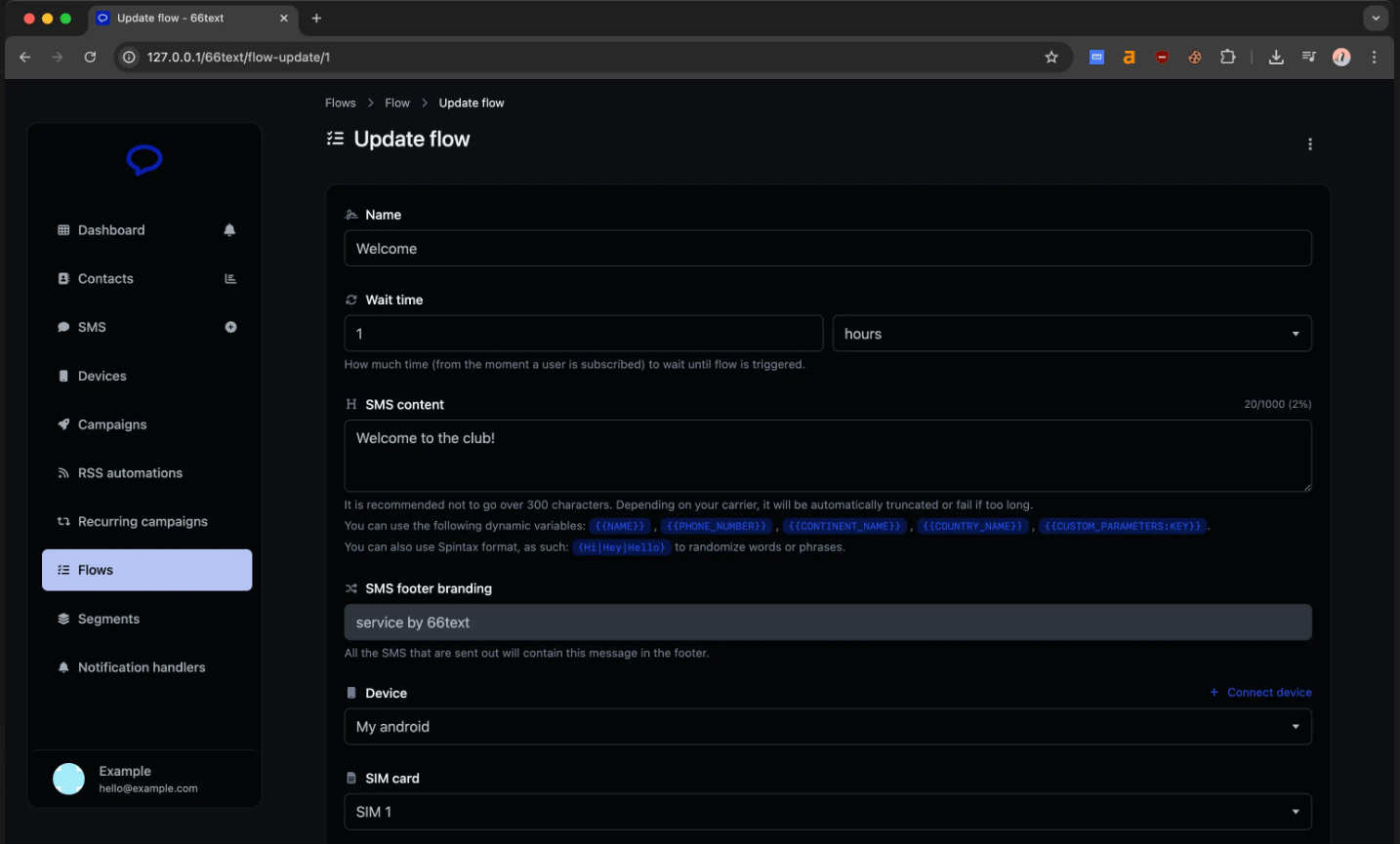Viewport: 1400px width, 844px height.
Task: Click the browser back arrow
Action: pos(25,58)
